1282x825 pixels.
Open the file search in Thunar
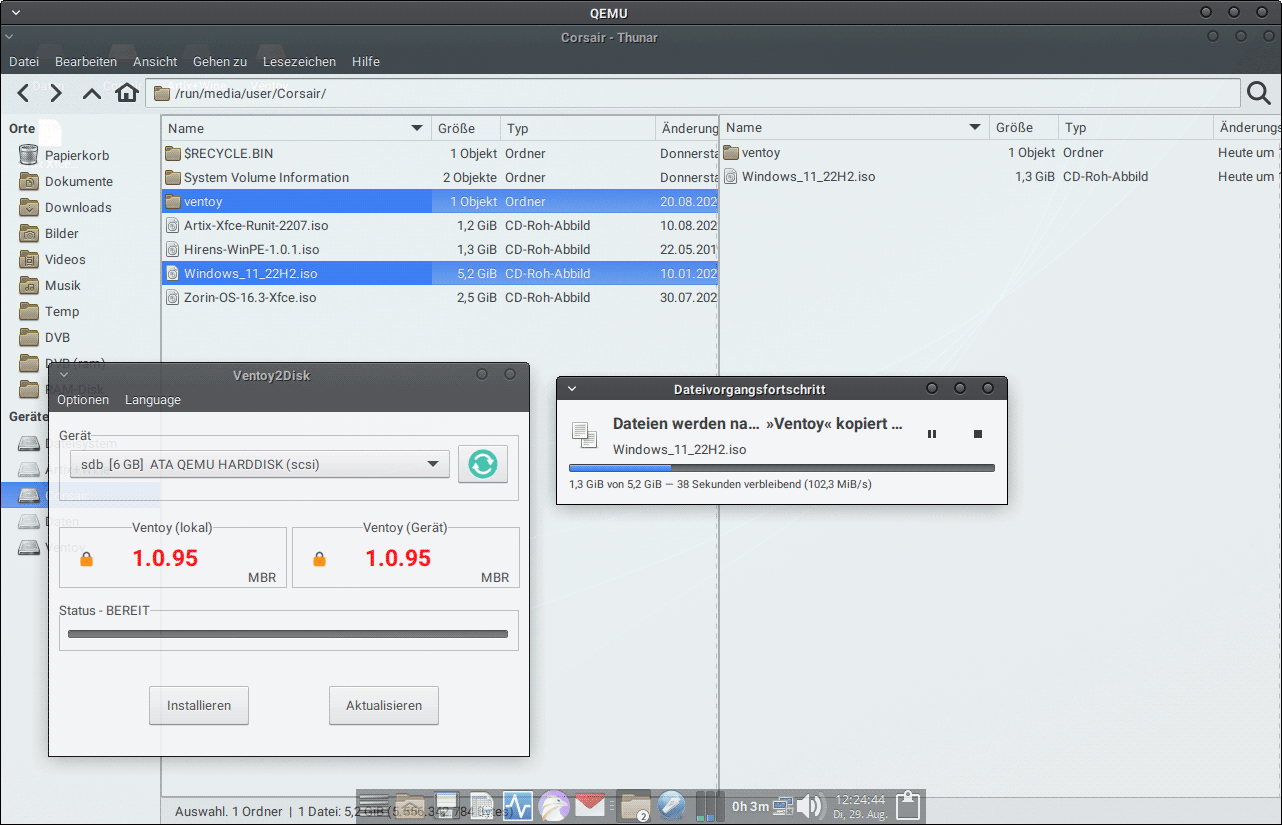(x=1258, y=92)
